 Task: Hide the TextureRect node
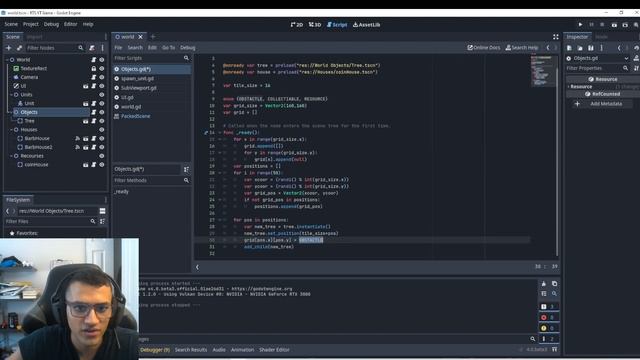click(x=102, y=69)
